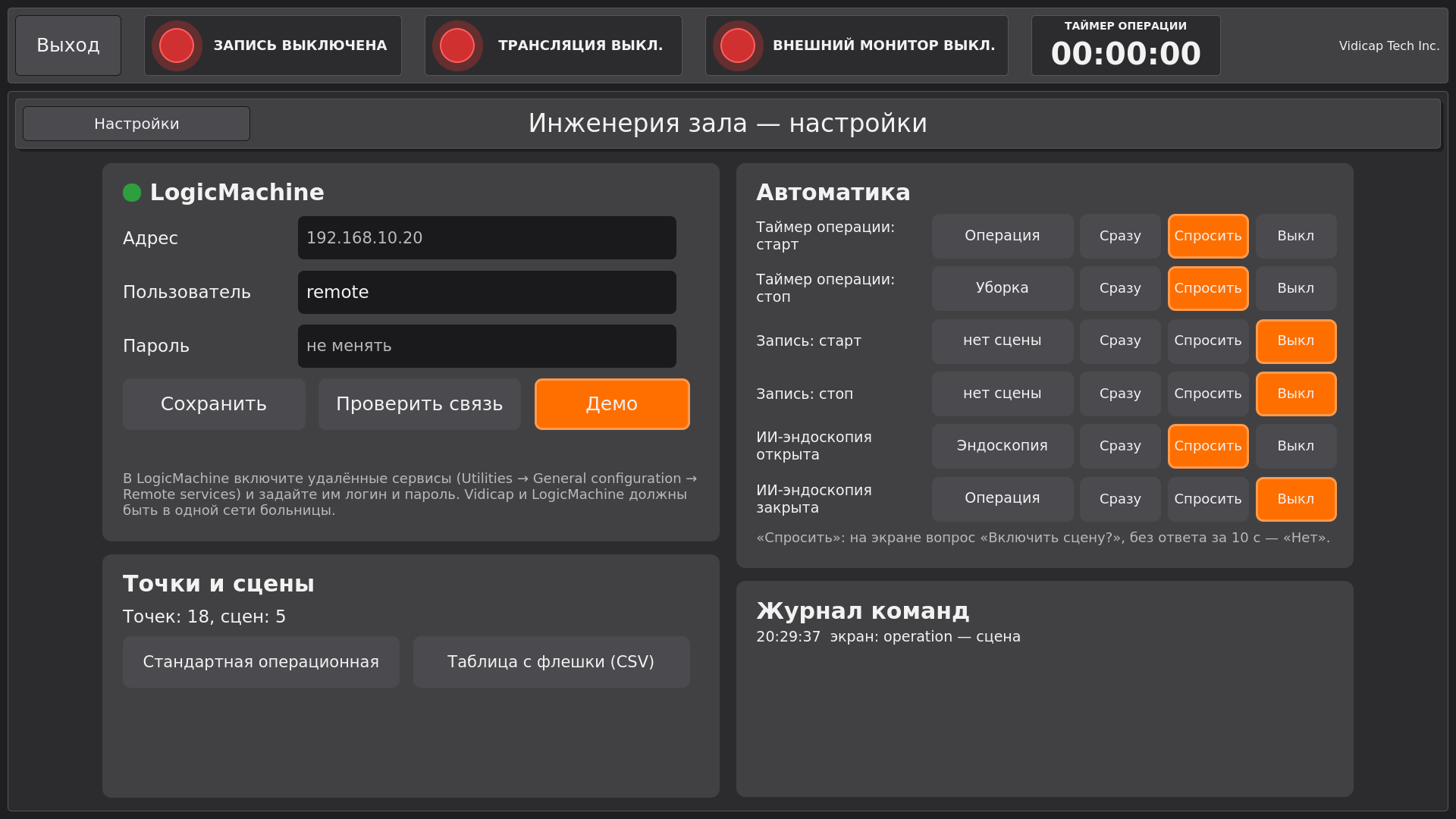
Task: Load Стандартная операционная preset
Action: [x=261, y=662]
